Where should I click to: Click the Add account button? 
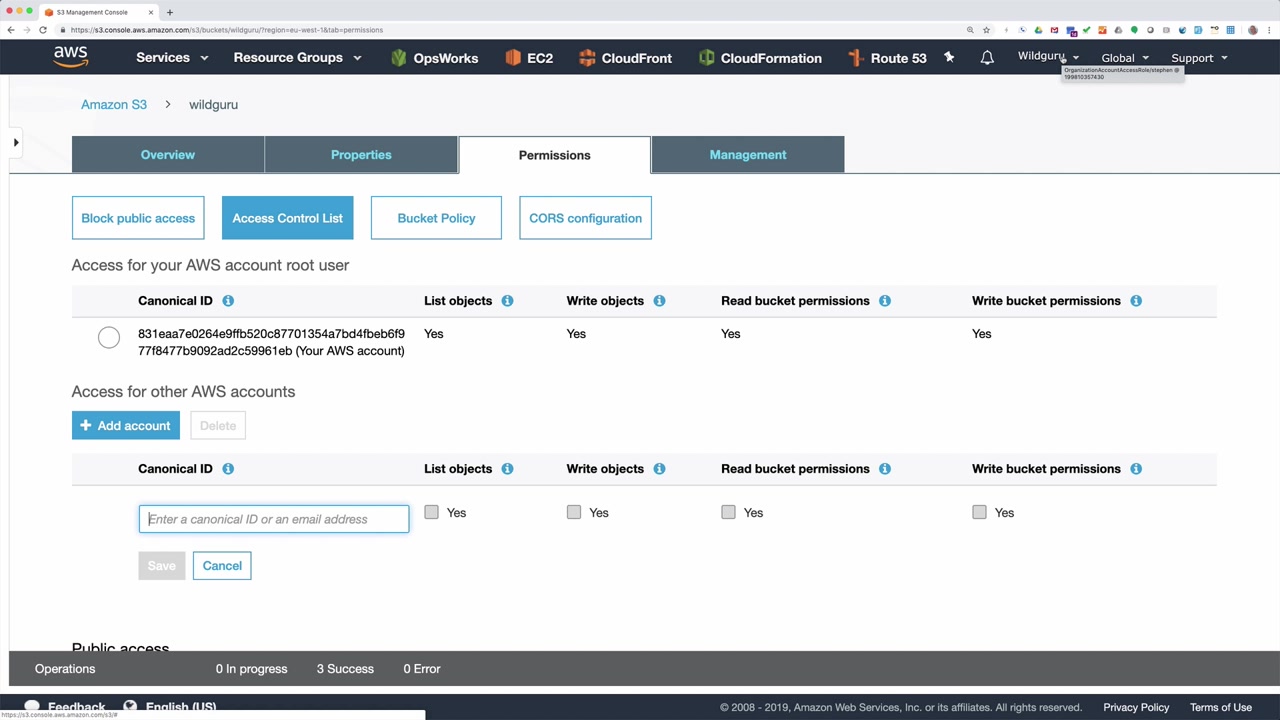[x=126, y=426]
